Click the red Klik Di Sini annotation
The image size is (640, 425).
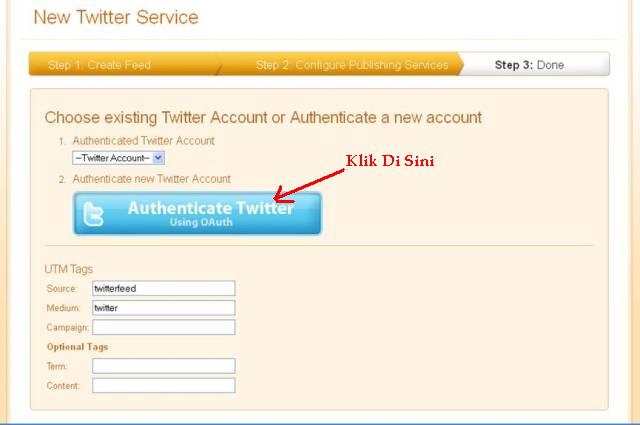(390, 161)
